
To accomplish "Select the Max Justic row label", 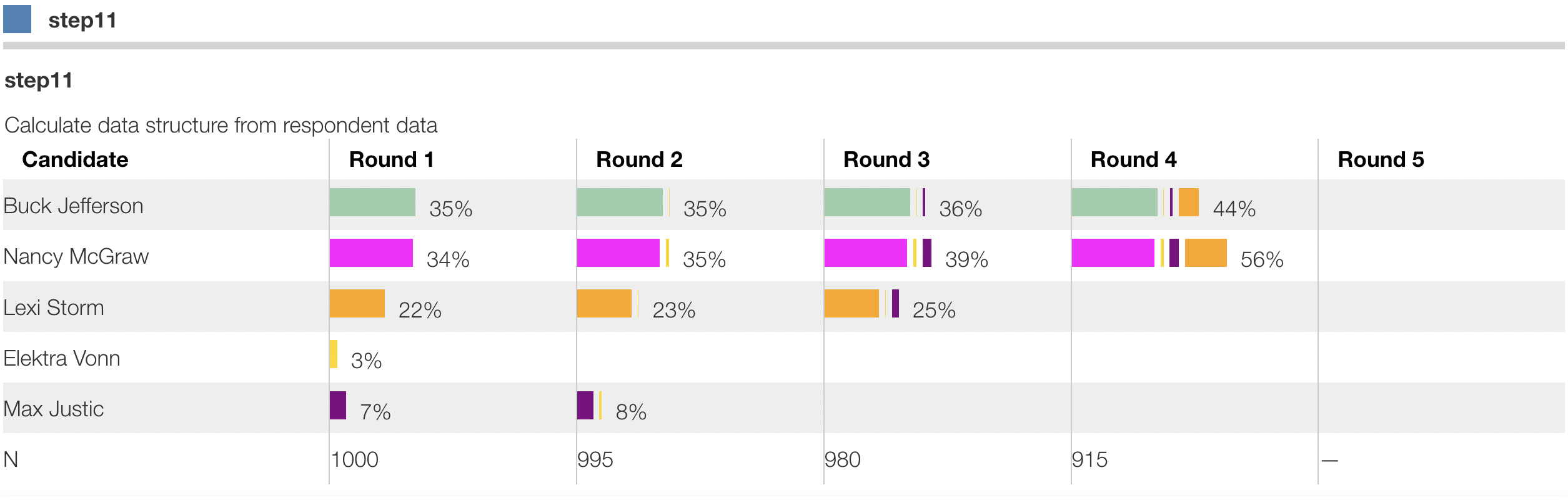I will pos(54,409).
